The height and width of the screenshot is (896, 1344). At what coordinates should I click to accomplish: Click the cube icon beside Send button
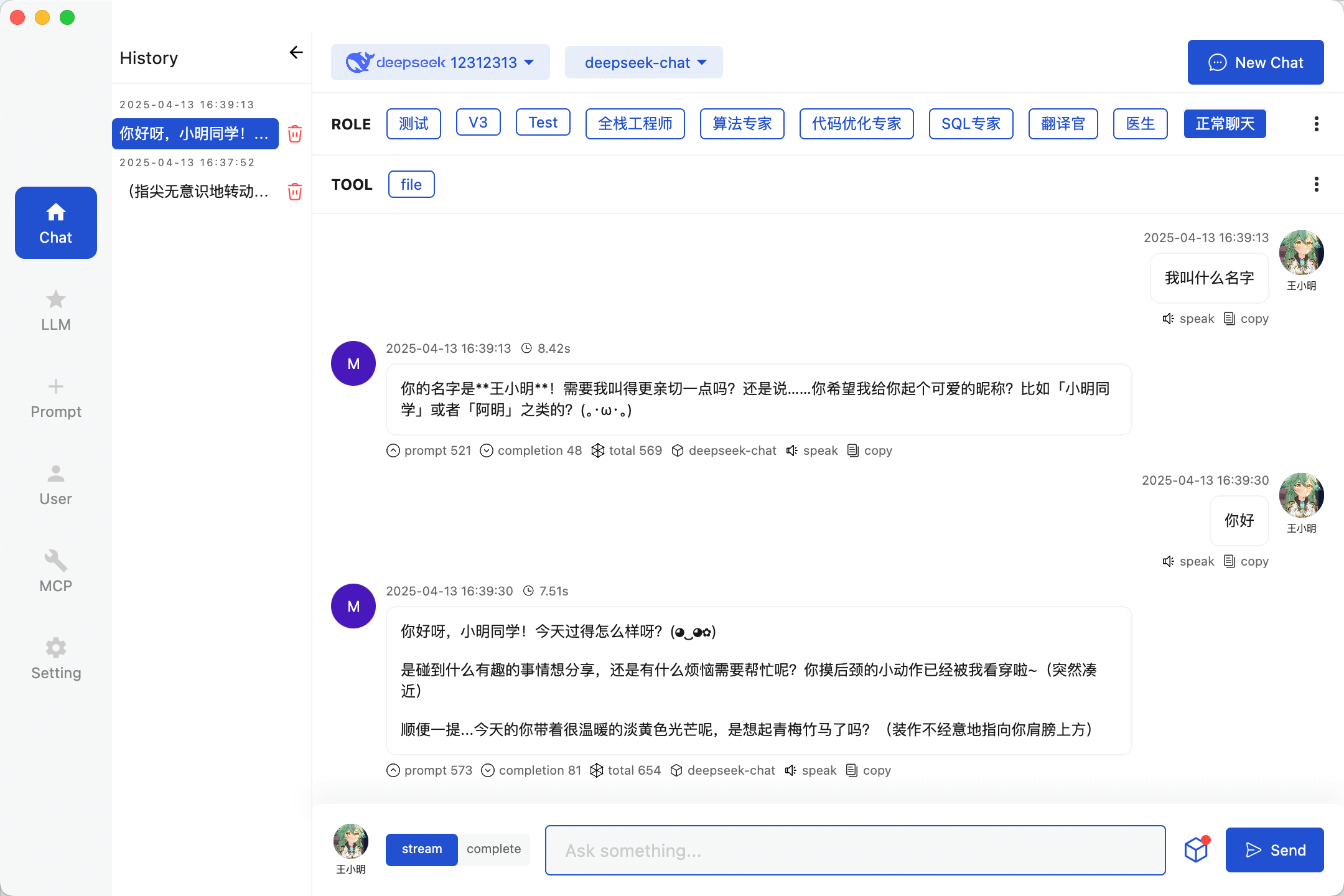[x=1196, y=849]
